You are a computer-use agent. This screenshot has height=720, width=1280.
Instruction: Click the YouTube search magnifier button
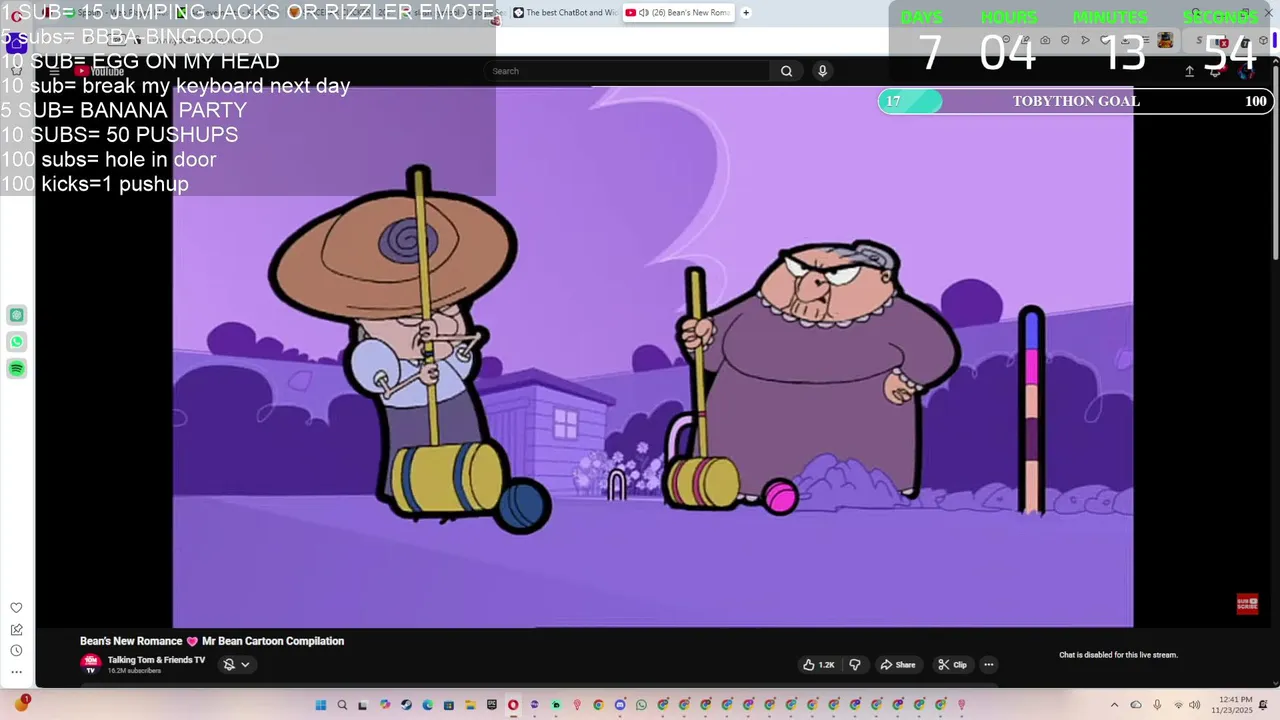click(x=786, y=71)
